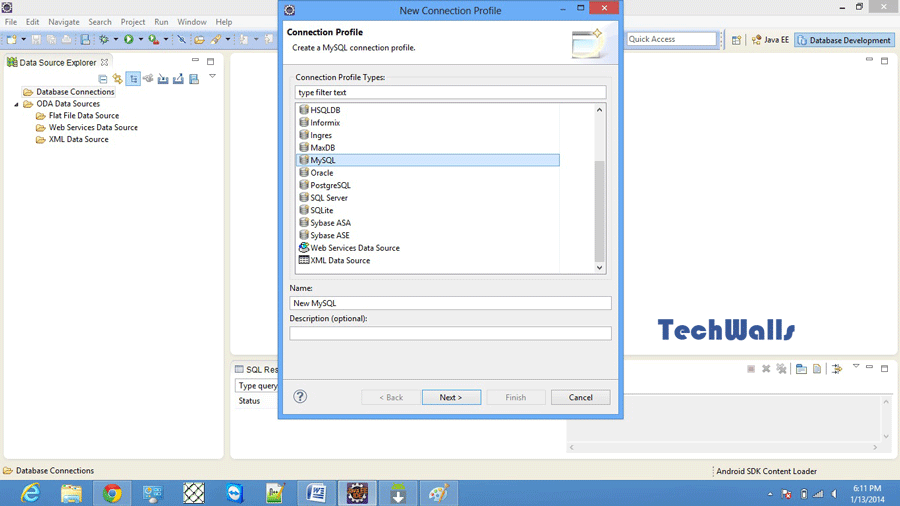Click the profile types list scrollbar thumb
900x506 pixels.
(x=599, y=211)
